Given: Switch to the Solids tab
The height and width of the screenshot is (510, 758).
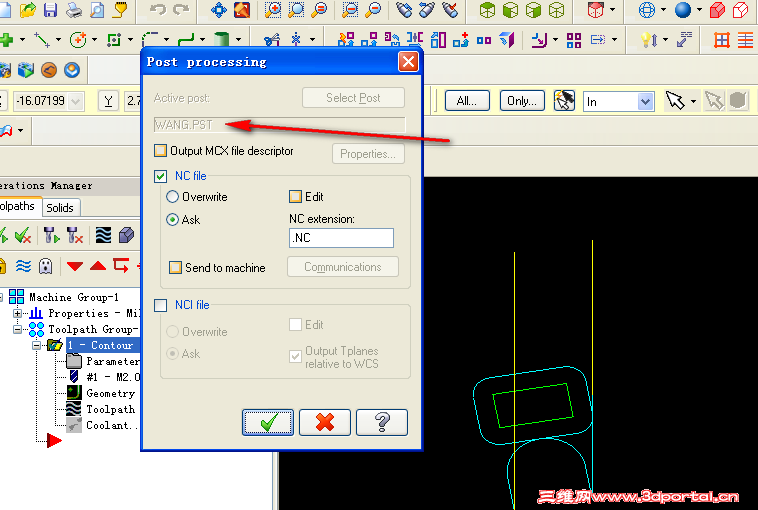Looking at the screenshot, I should [60, 207].
